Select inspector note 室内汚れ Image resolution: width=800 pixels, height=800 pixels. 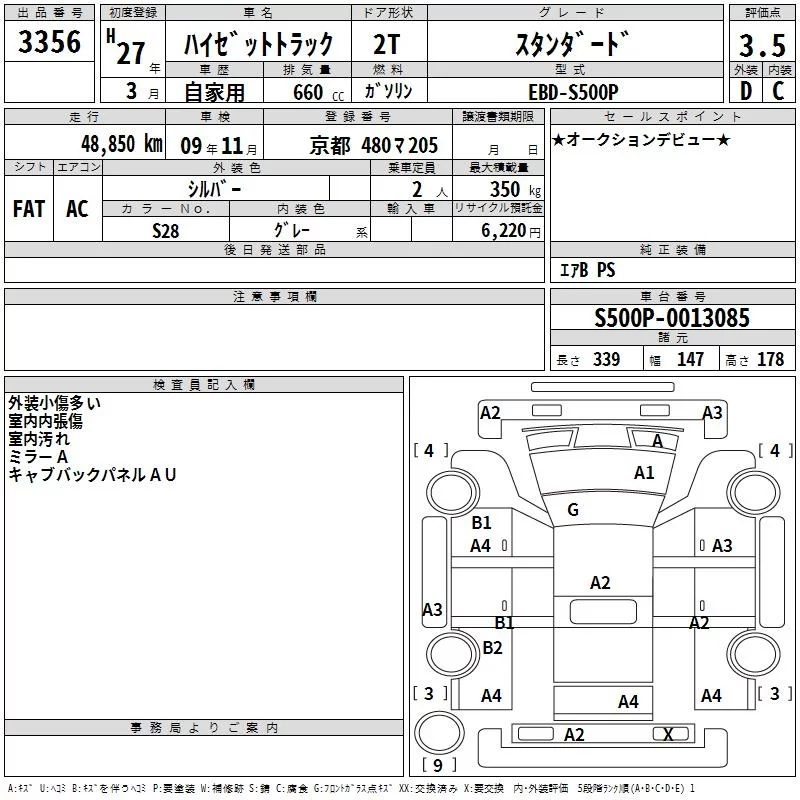point(39,439)
